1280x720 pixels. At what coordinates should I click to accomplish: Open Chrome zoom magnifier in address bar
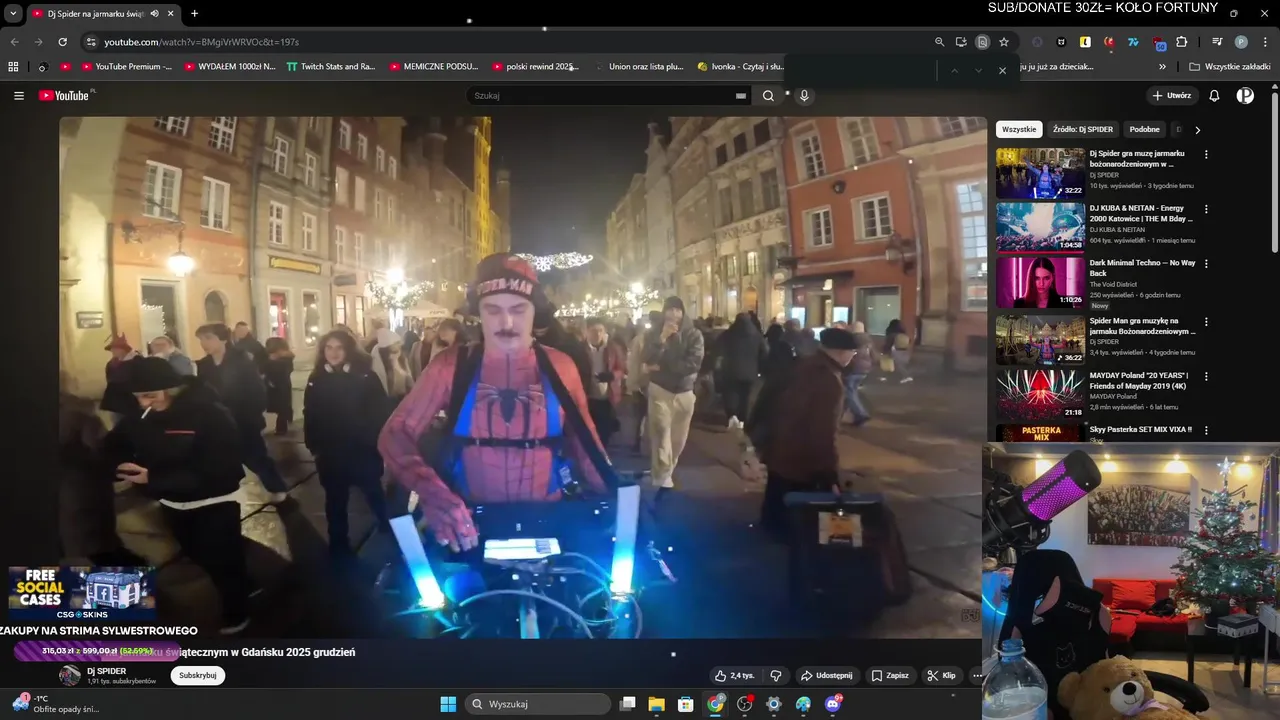(939, 42)
